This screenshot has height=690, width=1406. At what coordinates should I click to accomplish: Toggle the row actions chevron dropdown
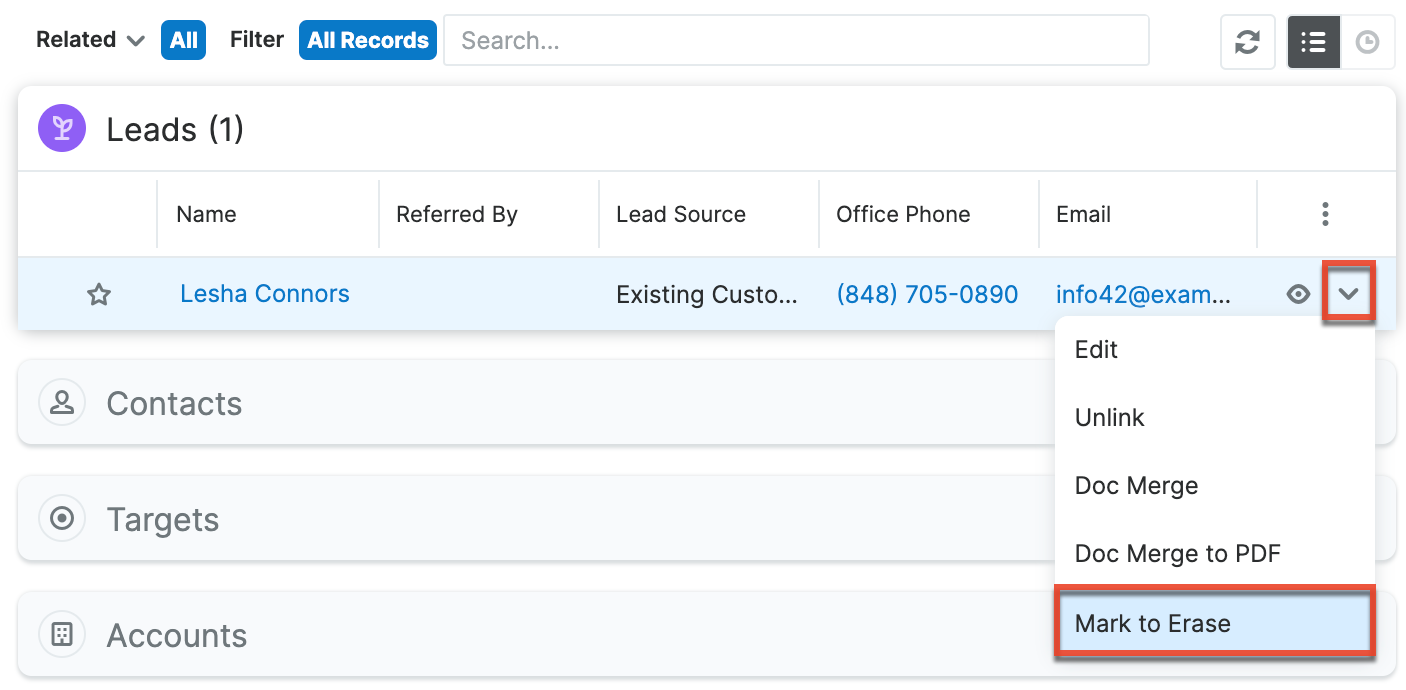tap(1349, 294)
